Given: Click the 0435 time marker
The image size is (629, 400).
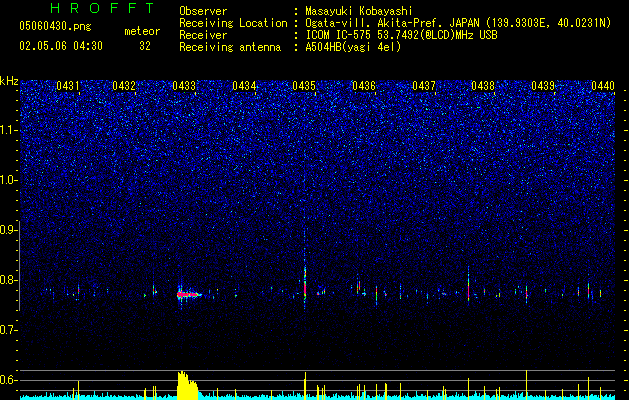Looking at the screenshot, I should pyautogui.click(x=304, y=85).
